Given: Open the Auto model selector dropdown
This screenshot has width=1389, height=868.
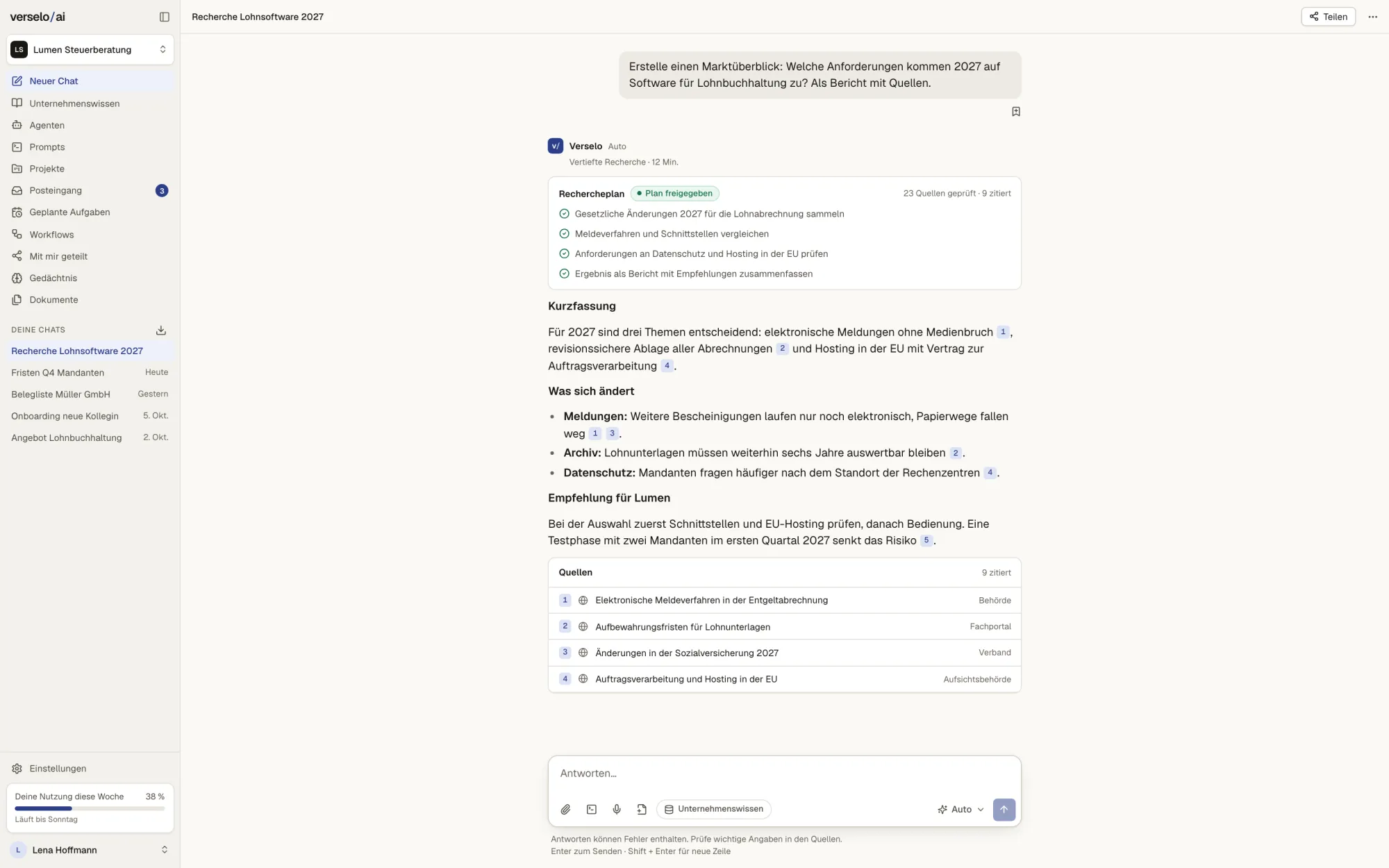Looking at the screenshot, I should click(x=961, y=810).
